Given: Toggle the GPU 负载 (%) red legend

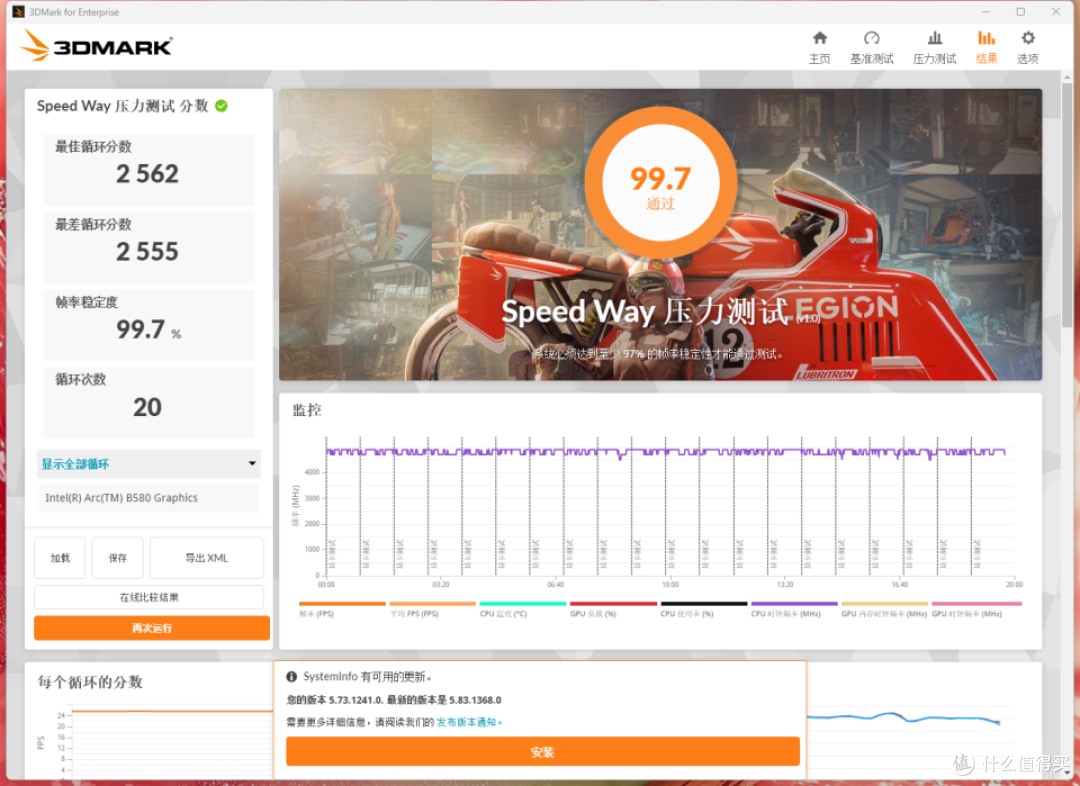Looking at the screenshot, I should point(613,609).
